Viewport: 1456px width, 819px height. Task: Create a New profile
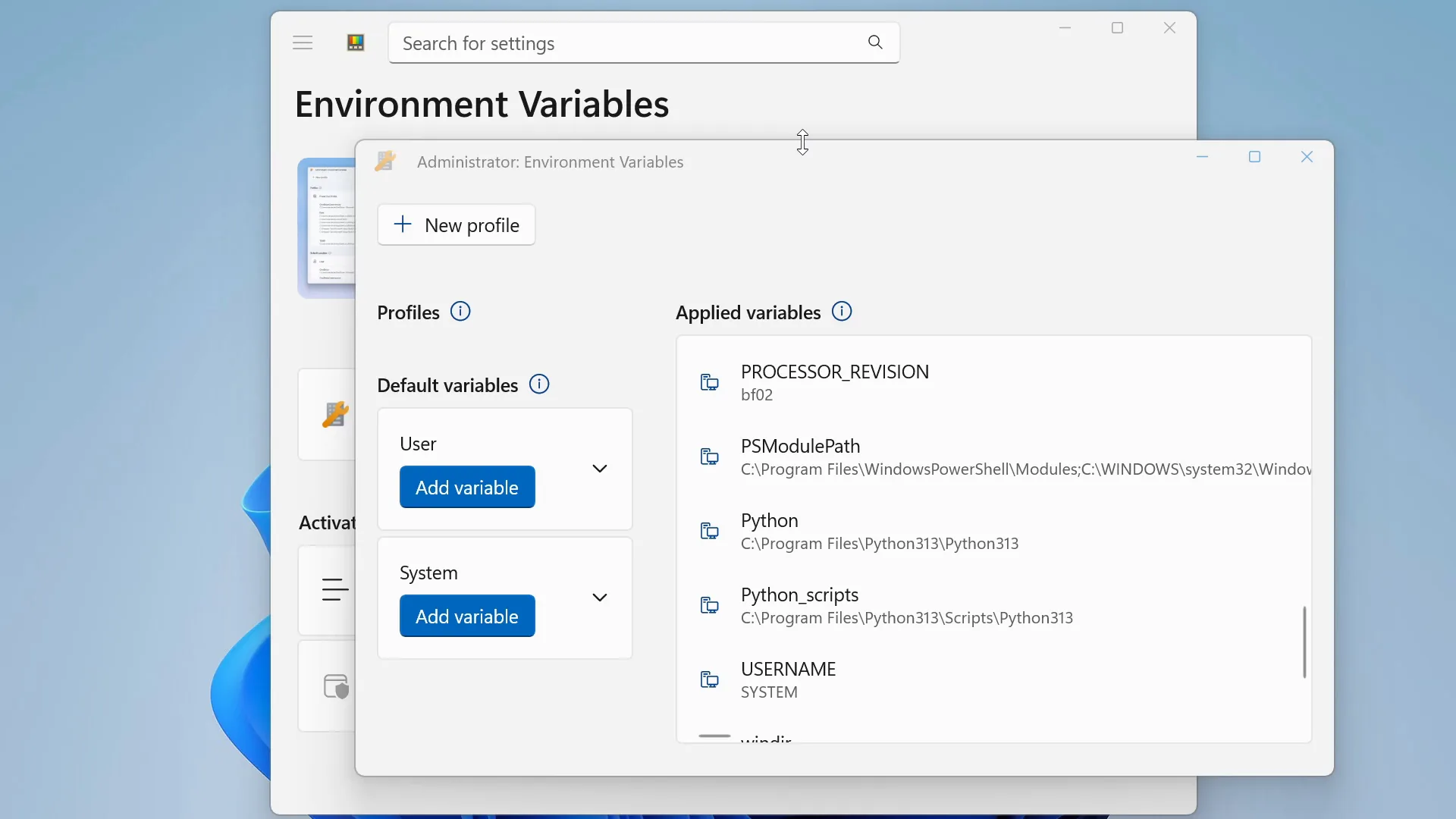click(457, 225)
